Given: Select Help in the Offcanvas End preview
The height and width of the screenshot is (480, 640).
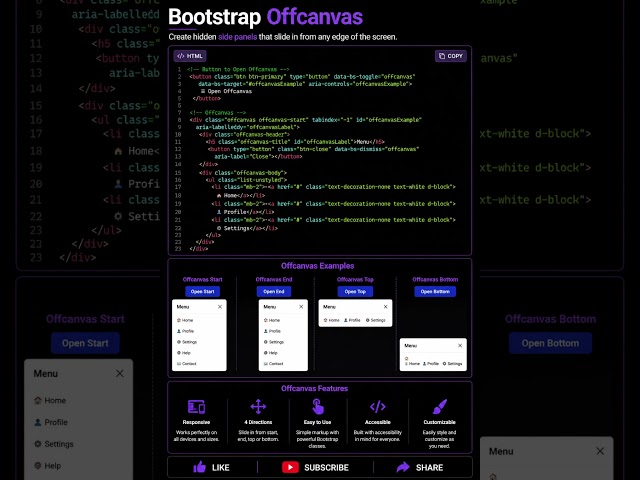Looking at the screenshot, I should [271, 353].
